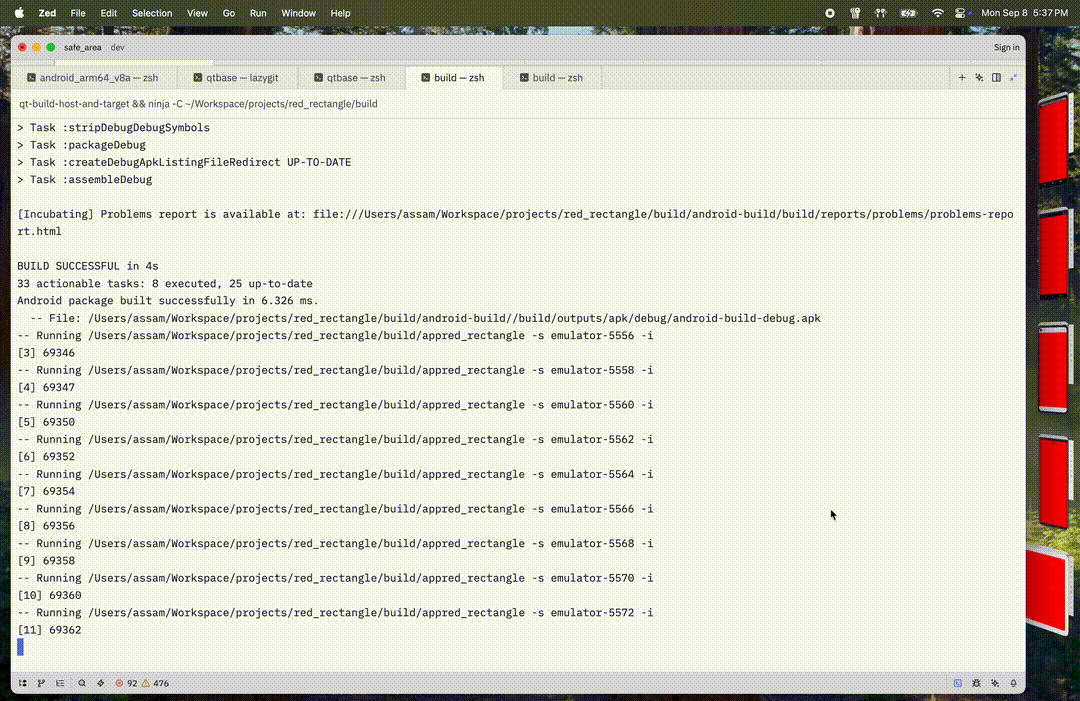This screenshot has width=1080, height=701.
Task: Click the problems-report file URL
Action: (515, 222)
